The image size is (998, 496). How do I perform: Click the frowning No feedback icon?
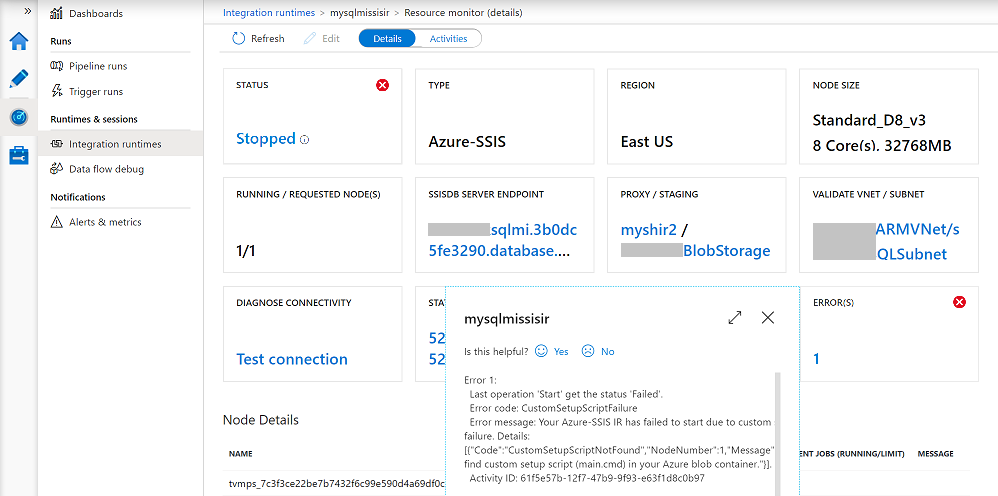click(x=588, y=351)
